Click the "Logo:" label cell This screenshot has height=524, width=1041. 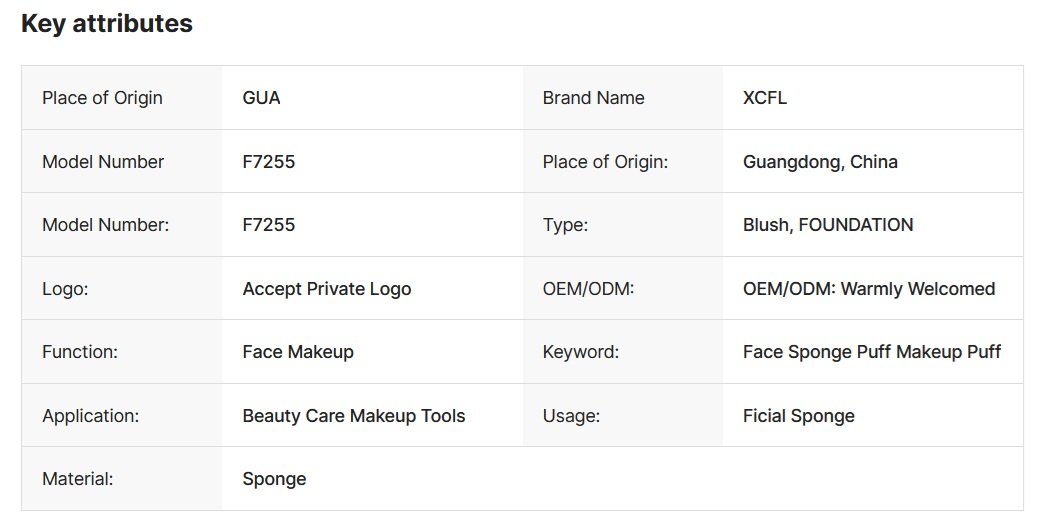click(66, 289)
